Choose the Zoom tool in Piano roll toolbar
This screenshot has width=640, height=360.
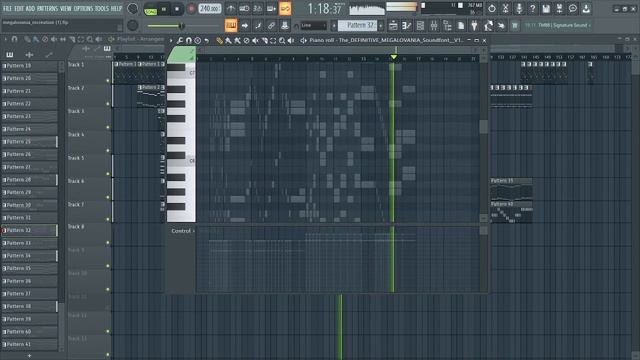pos(282,40)
